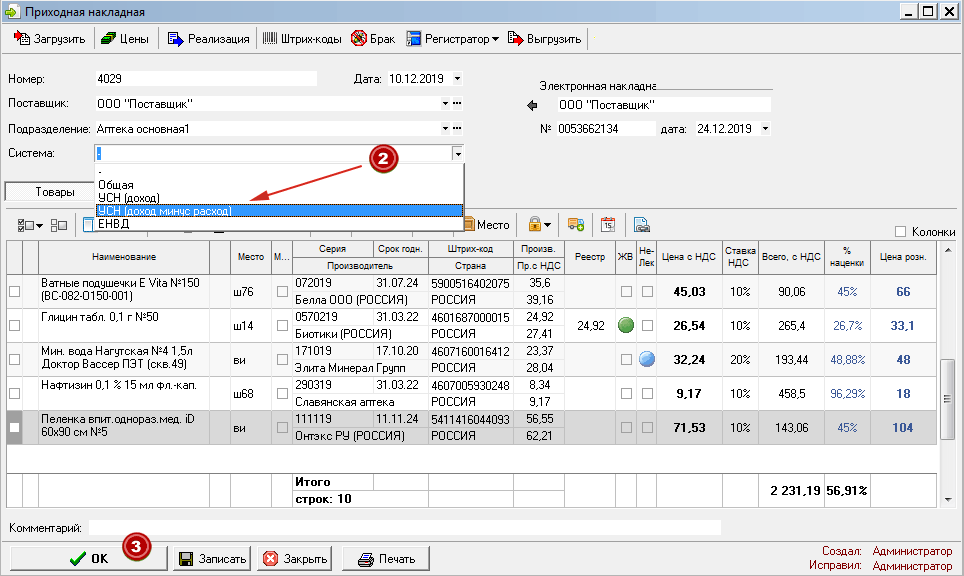This screenshot has height=576, width=964.
Task: Click the Серия column header
Action: coord(333,249)
